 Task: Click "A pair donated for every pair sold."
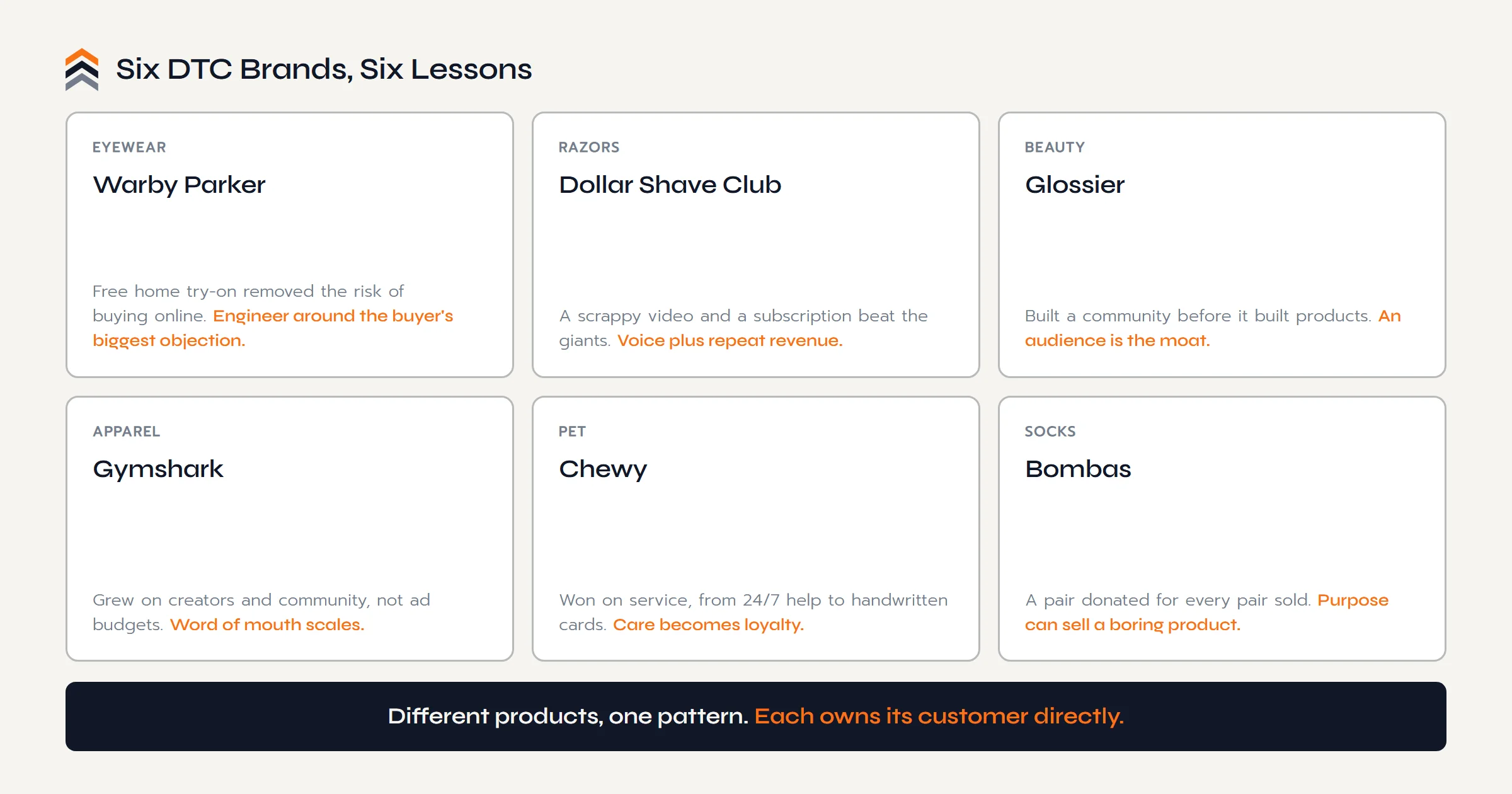(1168, 600)
